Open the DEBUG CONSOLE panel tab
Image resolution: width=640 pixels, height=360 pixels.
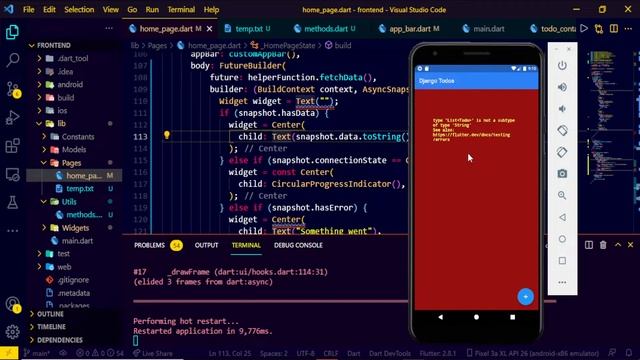point(298,245)
